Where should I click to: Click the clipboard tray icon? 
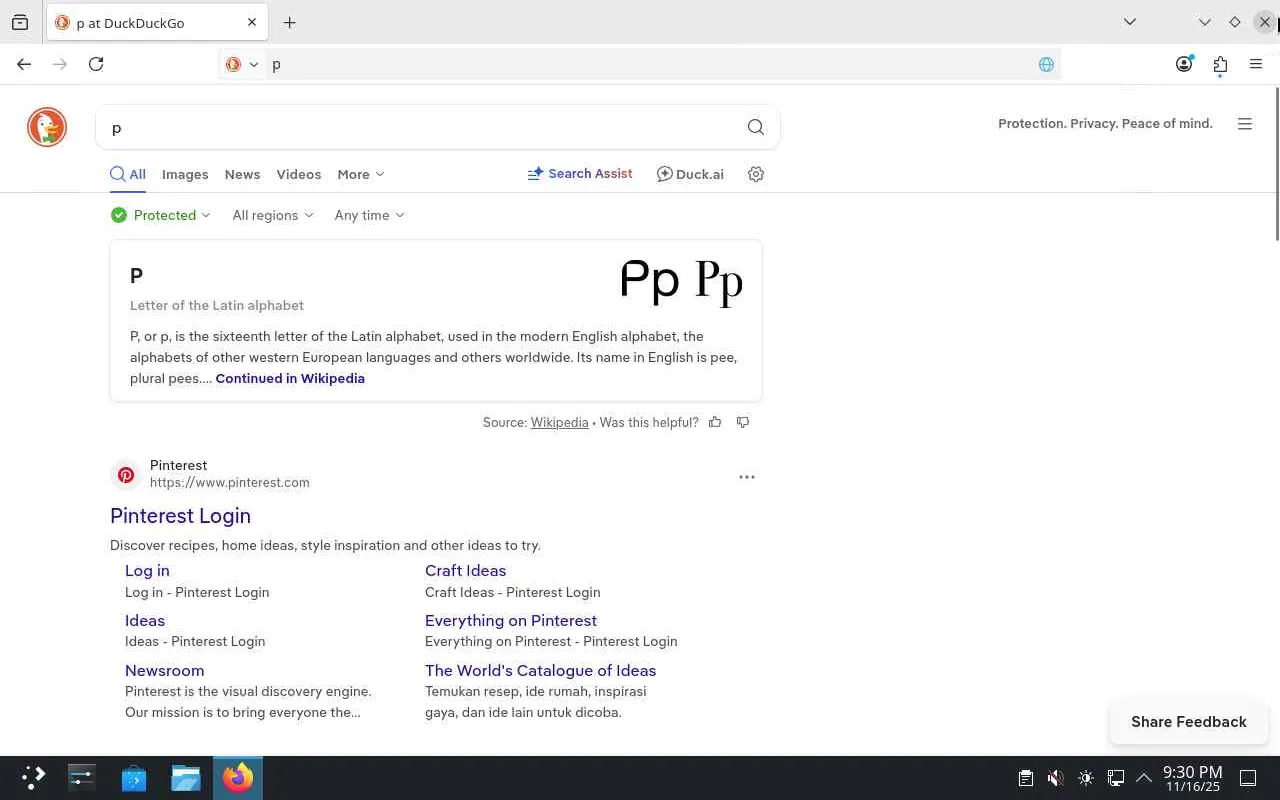1025,778
